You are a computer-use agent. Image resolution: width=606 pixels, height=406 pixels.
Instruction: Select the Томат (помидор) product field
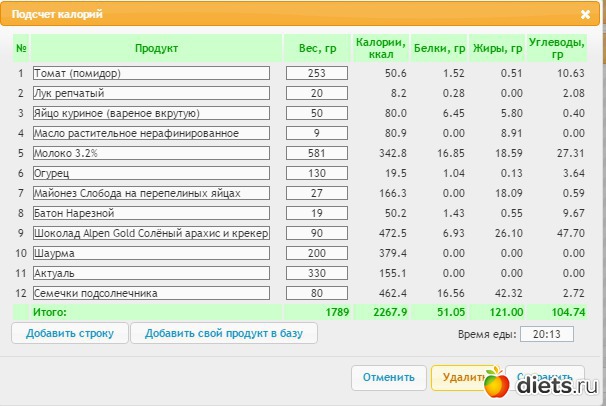point(151,73)
